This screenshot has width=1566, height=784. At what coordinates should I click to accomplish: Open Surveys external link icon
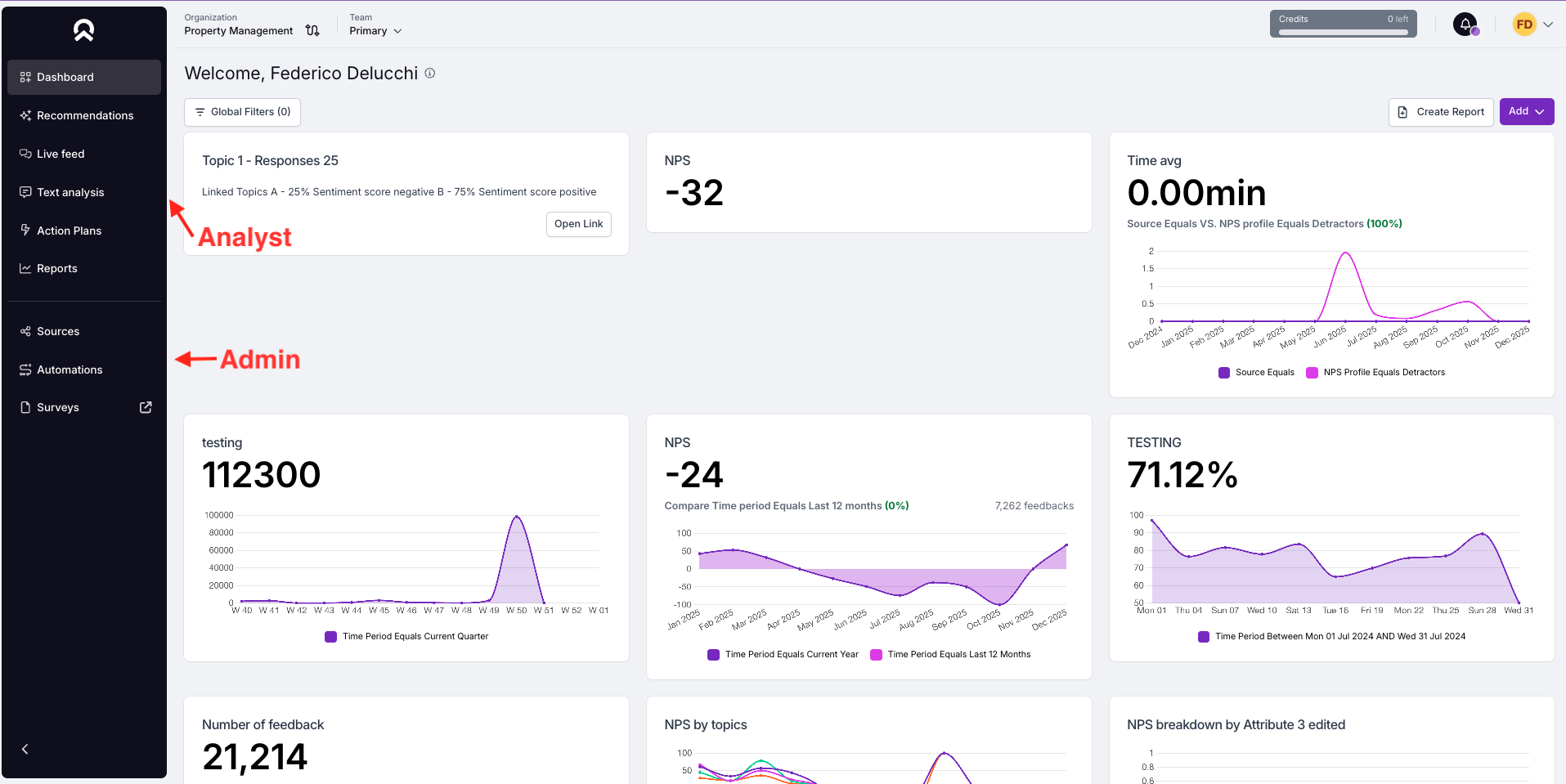coord(146,407)
